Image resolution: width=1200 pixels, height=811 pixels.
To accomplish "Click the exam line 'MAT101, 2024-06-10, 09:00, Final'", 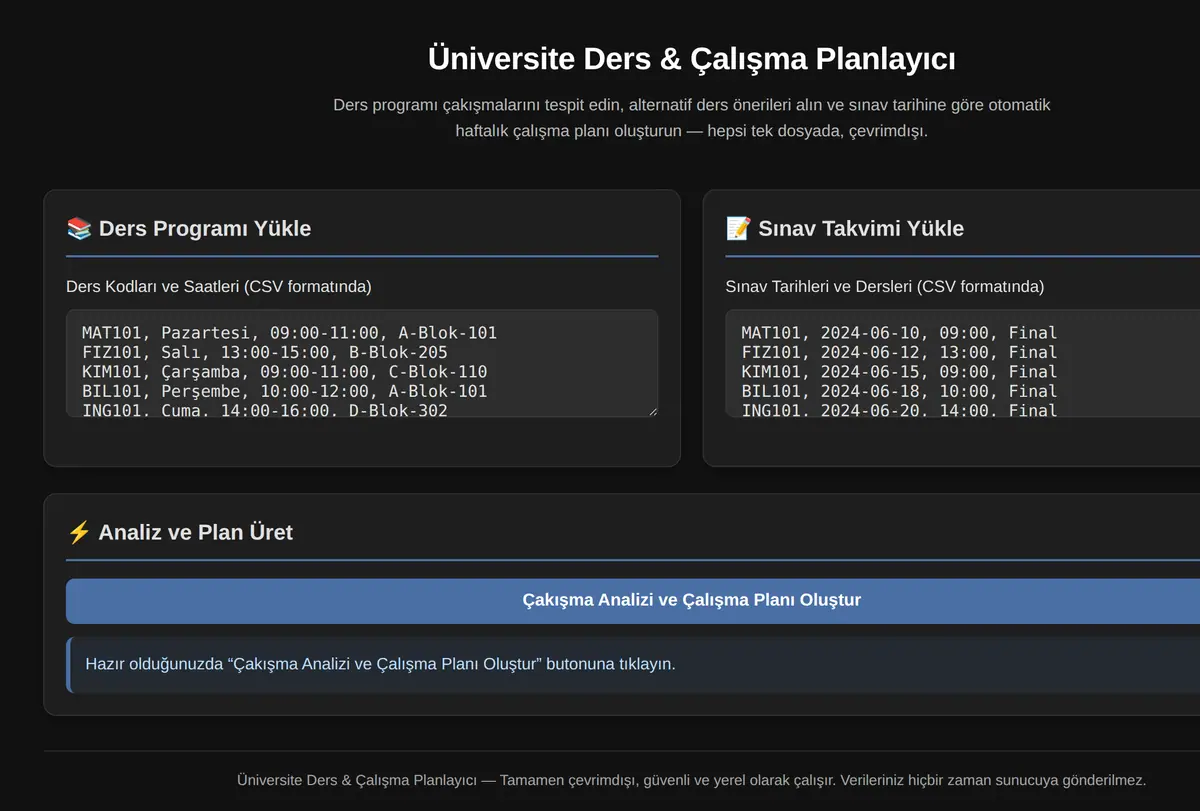I will (x=899, y=333).
